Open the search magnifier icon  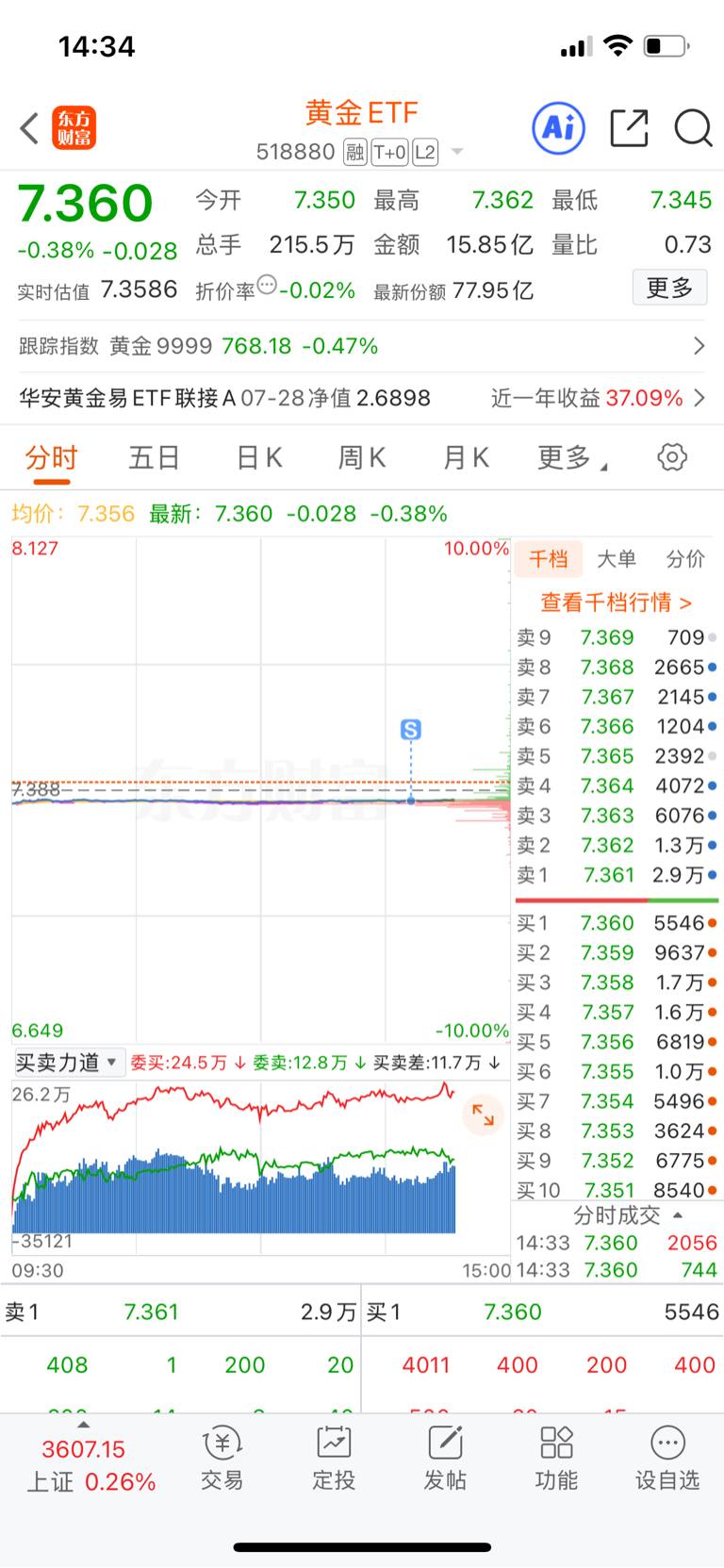pos(693,127)
